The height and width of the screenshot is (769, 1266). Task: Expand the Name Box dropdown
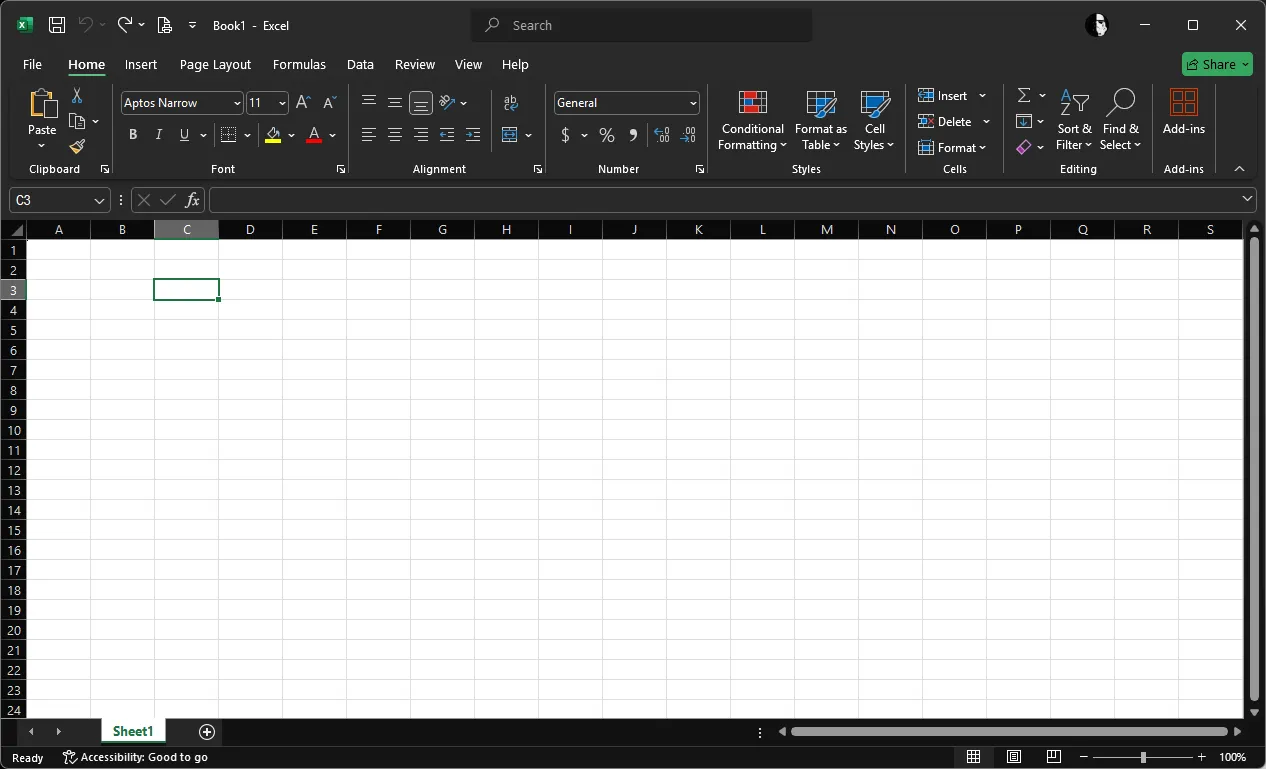point(99,200)
